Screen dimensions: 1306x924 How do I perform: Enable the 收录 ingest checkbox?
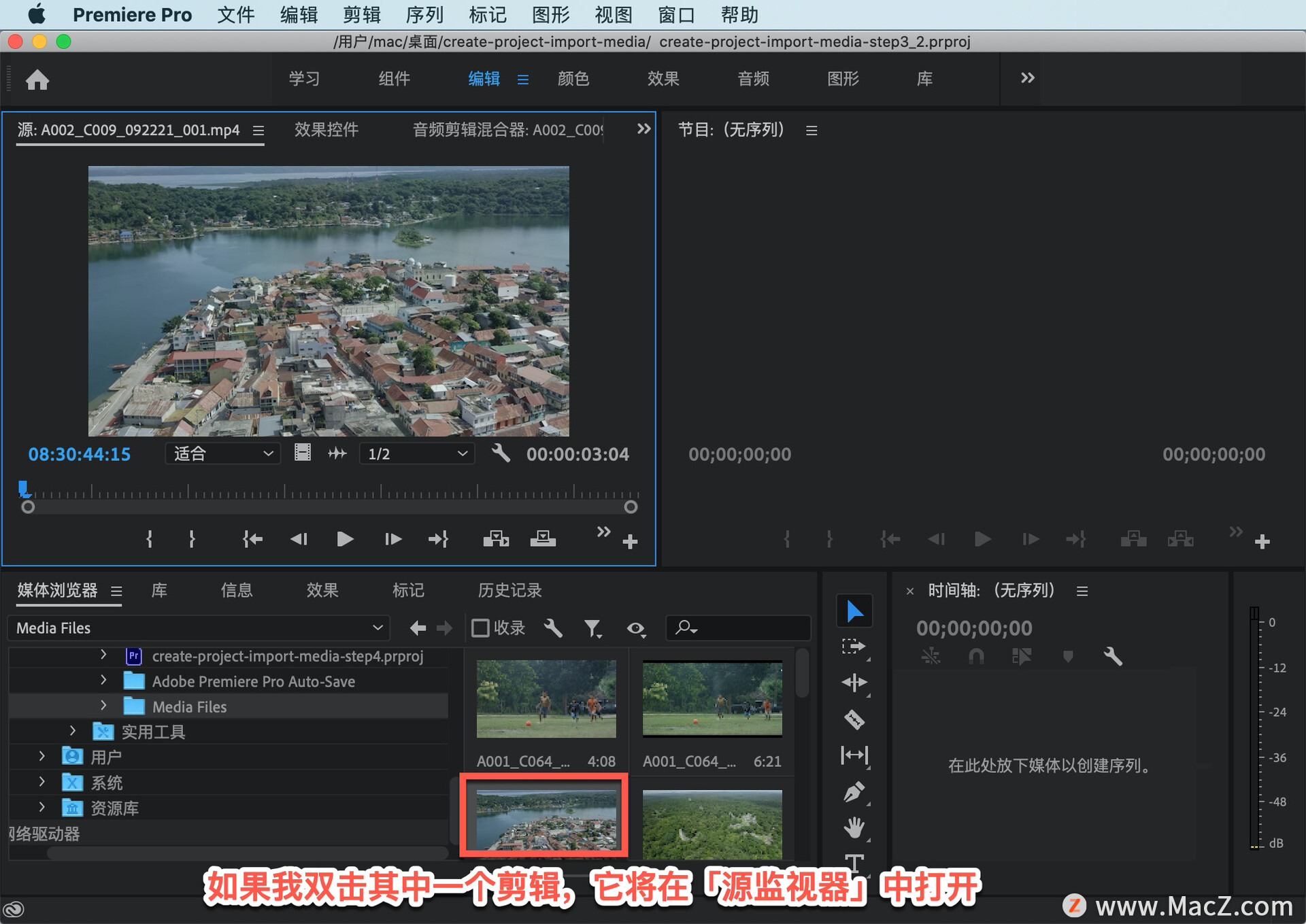click(x=480, y=628)
